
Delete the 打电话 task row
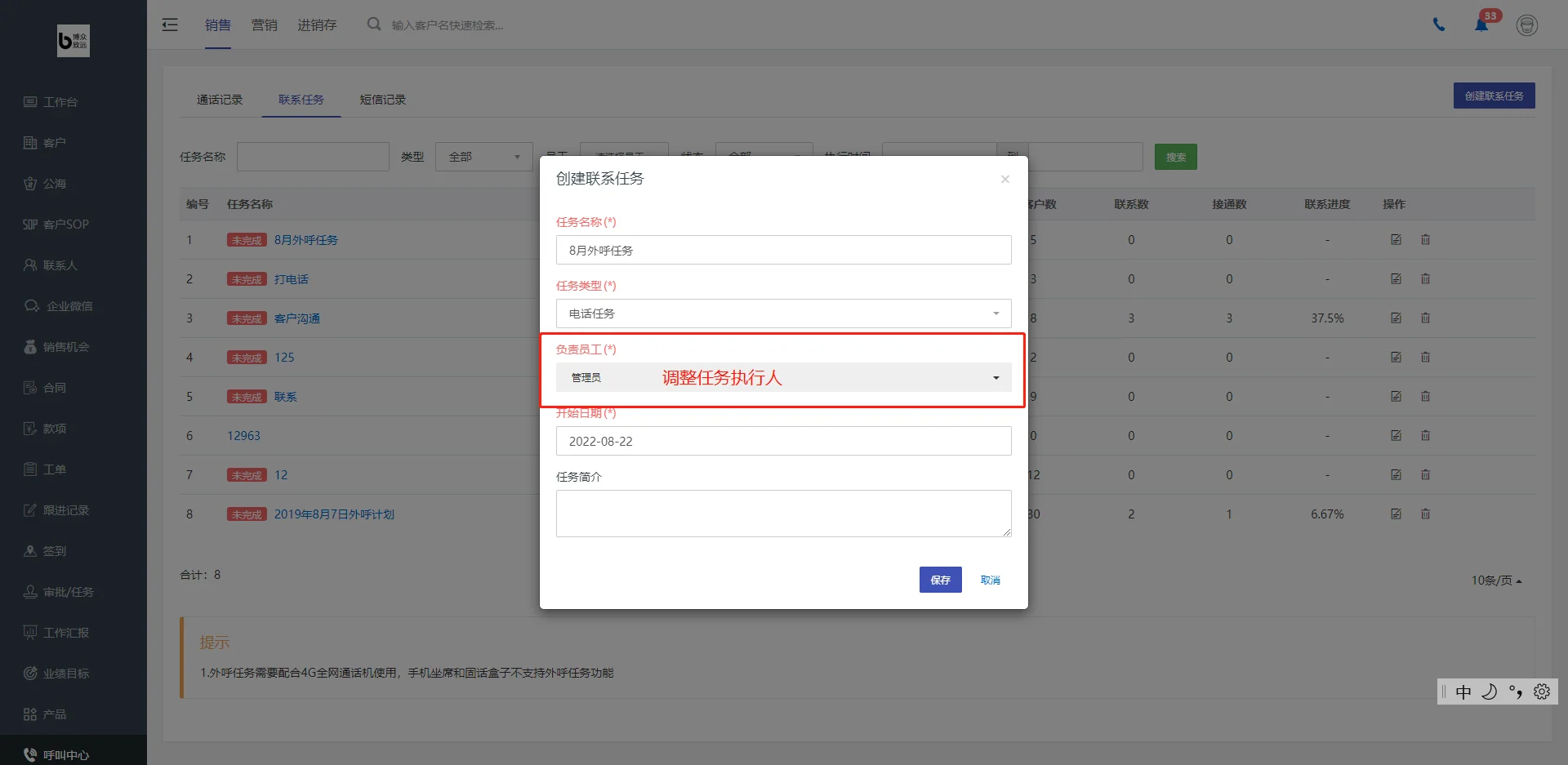(x=1426, y=278)
